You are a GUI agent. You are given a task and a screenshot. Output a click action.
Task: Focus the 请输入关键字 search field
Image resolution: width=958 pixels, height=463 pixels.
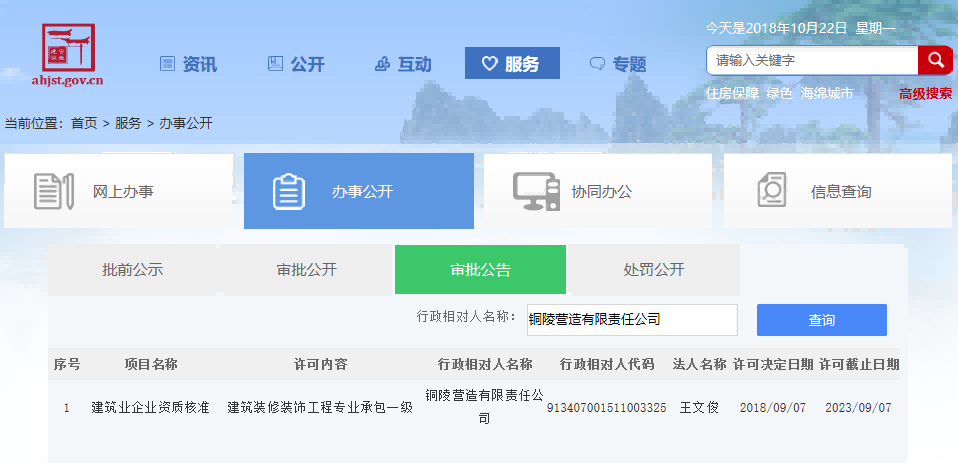pos(812,60)
